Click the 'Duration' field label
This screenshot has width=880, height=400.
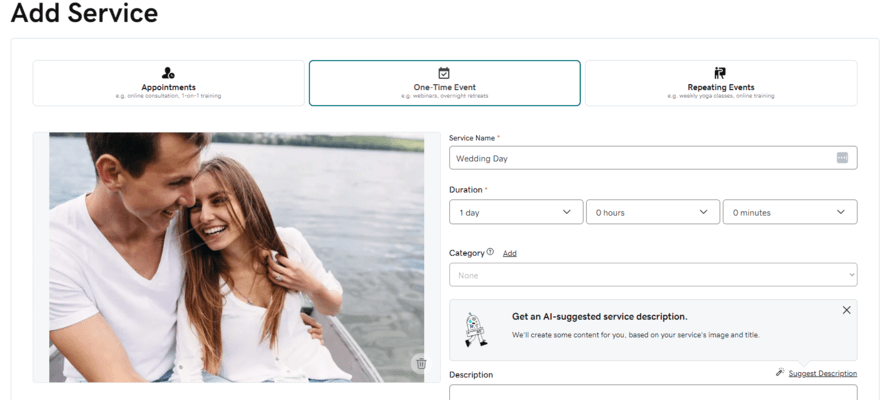pyautogui.click(x=465, y=190)
